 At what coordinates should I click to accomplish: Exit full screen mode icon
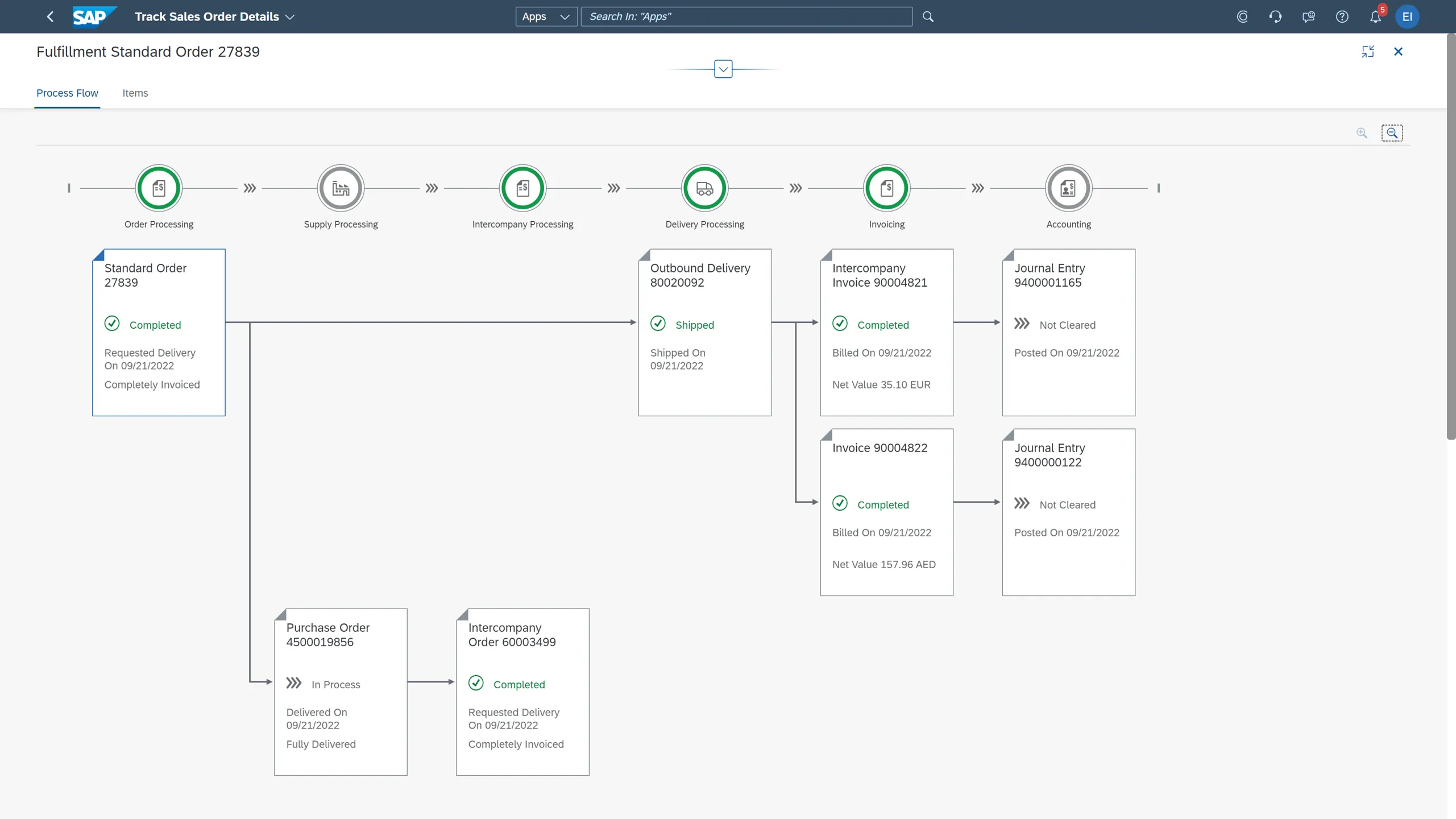point(1368,51)
